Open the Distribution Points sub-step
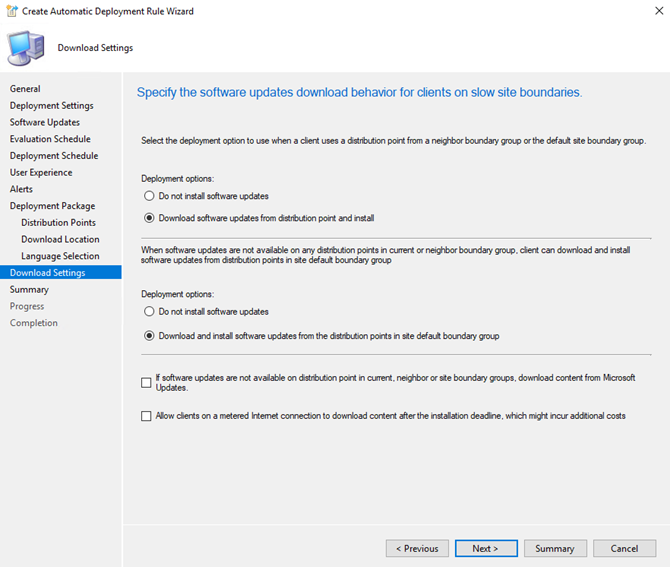 (59, 223)
